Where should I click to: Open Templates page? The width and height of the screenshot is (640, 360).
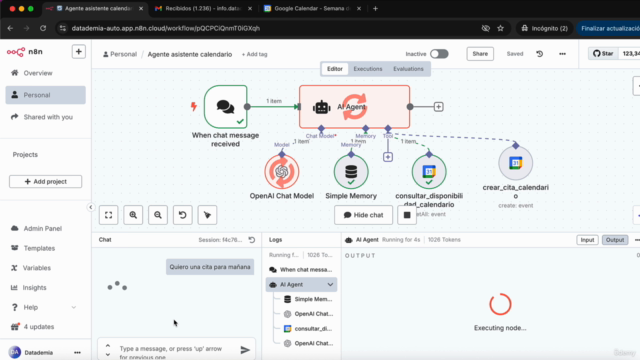[x=39, y=248]
